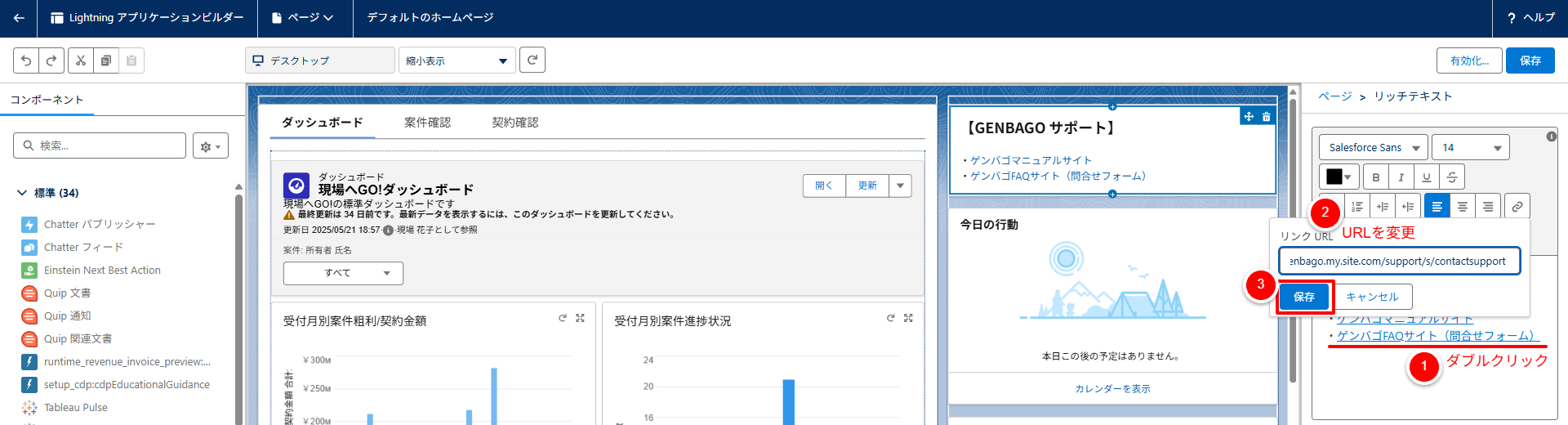The height and width of the screenshot is (425, 1568).
Task: Open the 縮小表示 zoom dropdown
Action: pyautogui.click(x=457, y=60)
